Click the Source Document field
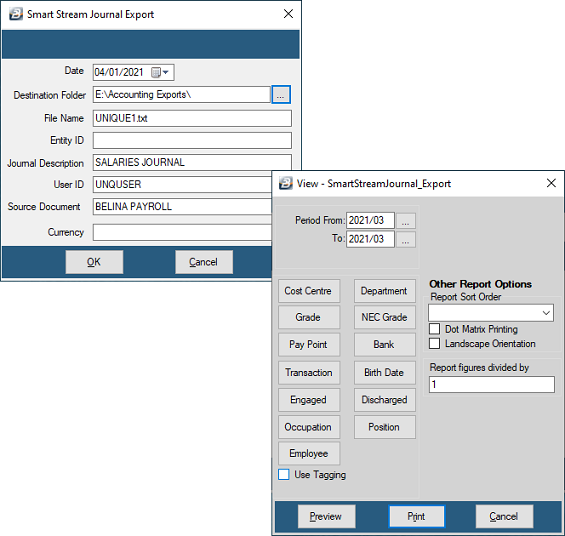The height and width of the screenshot is (536, 565). point(182,206)
